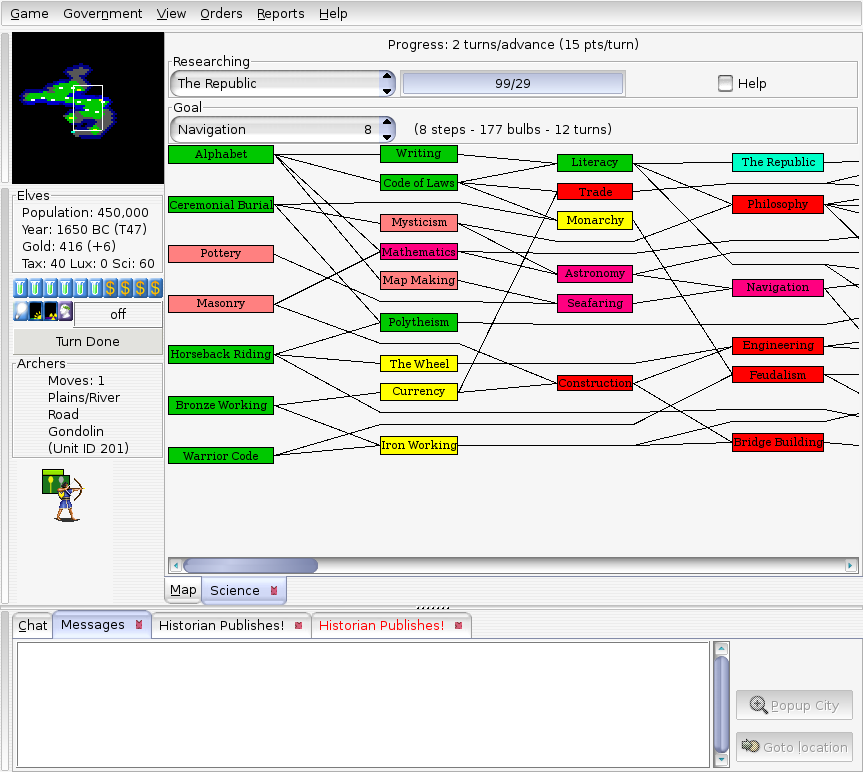Select the Bridge Building tech node
The width and height of the screenshot is (863, 772).
point(778,442)
